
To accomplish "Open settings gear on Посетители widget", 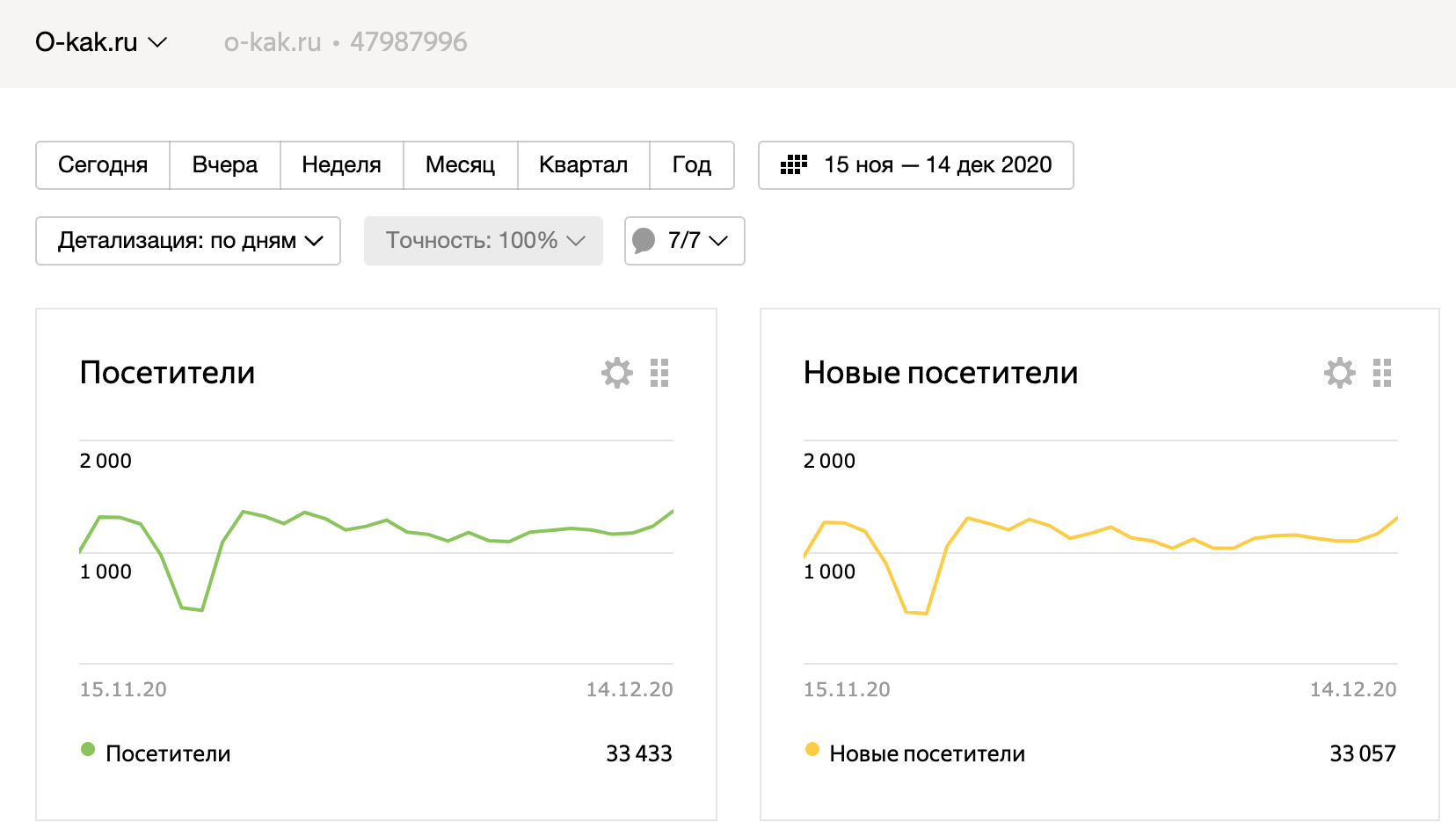I will click(617, 373).
